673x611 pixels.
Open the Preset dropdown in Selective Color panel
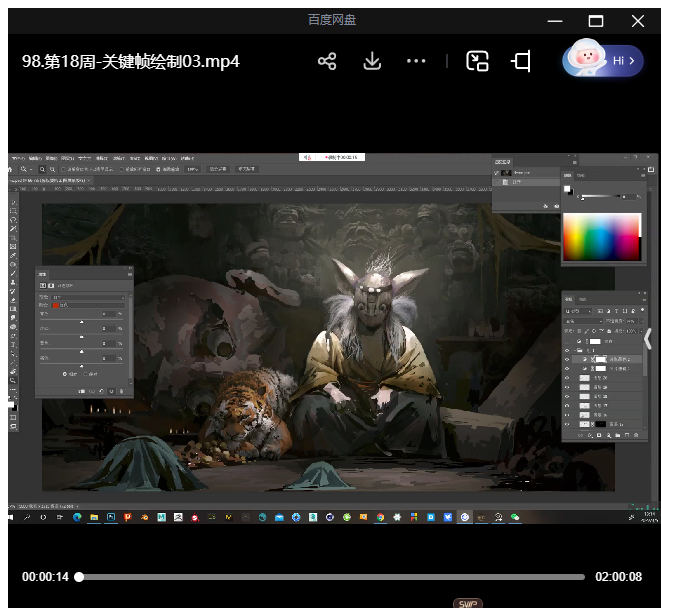click(x=88, y=297)
